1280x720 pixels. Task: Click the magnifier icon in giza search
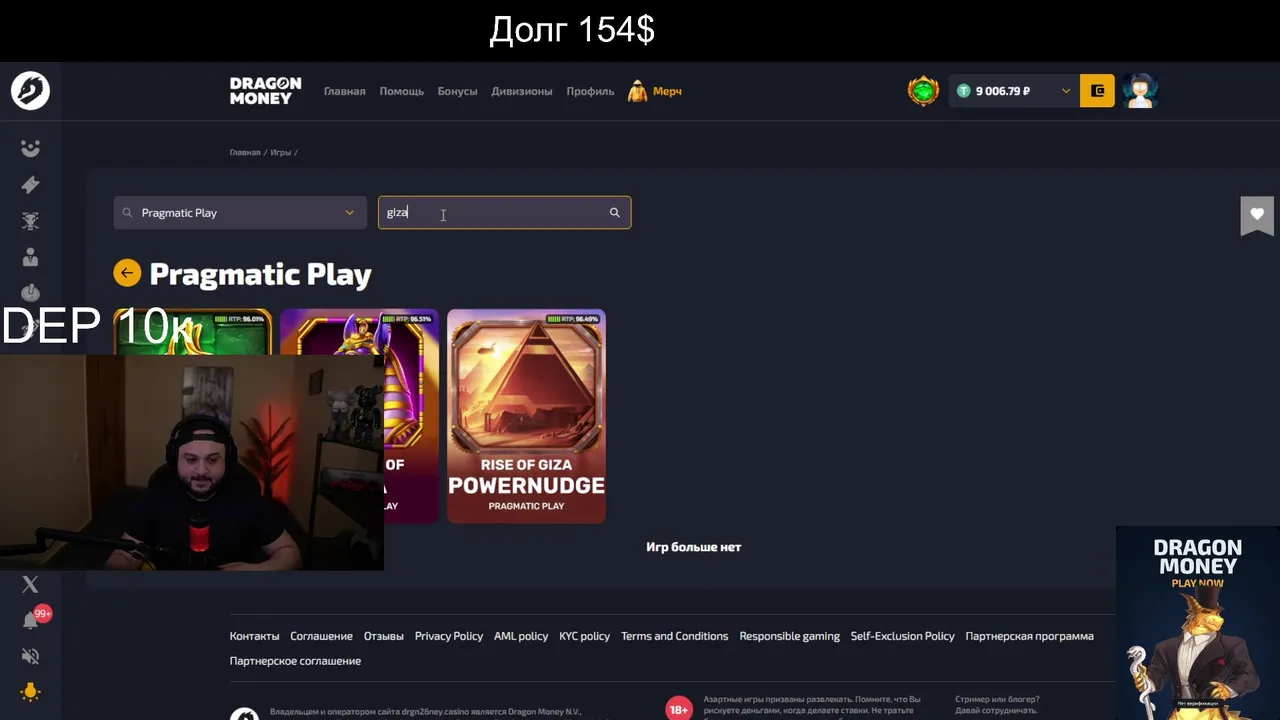(615, 213)
